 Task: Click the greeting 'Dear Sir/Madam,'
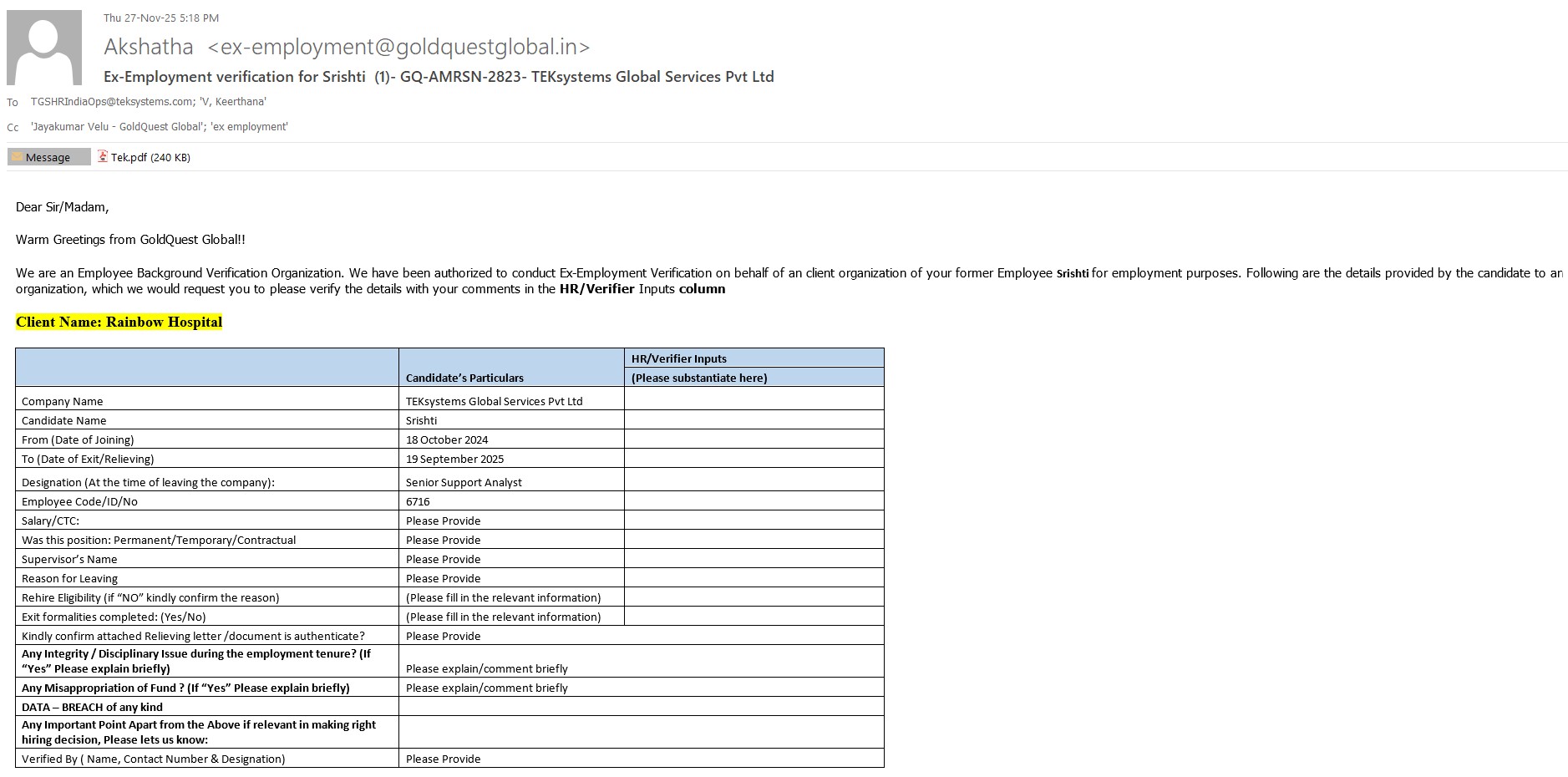coord(63,207)
